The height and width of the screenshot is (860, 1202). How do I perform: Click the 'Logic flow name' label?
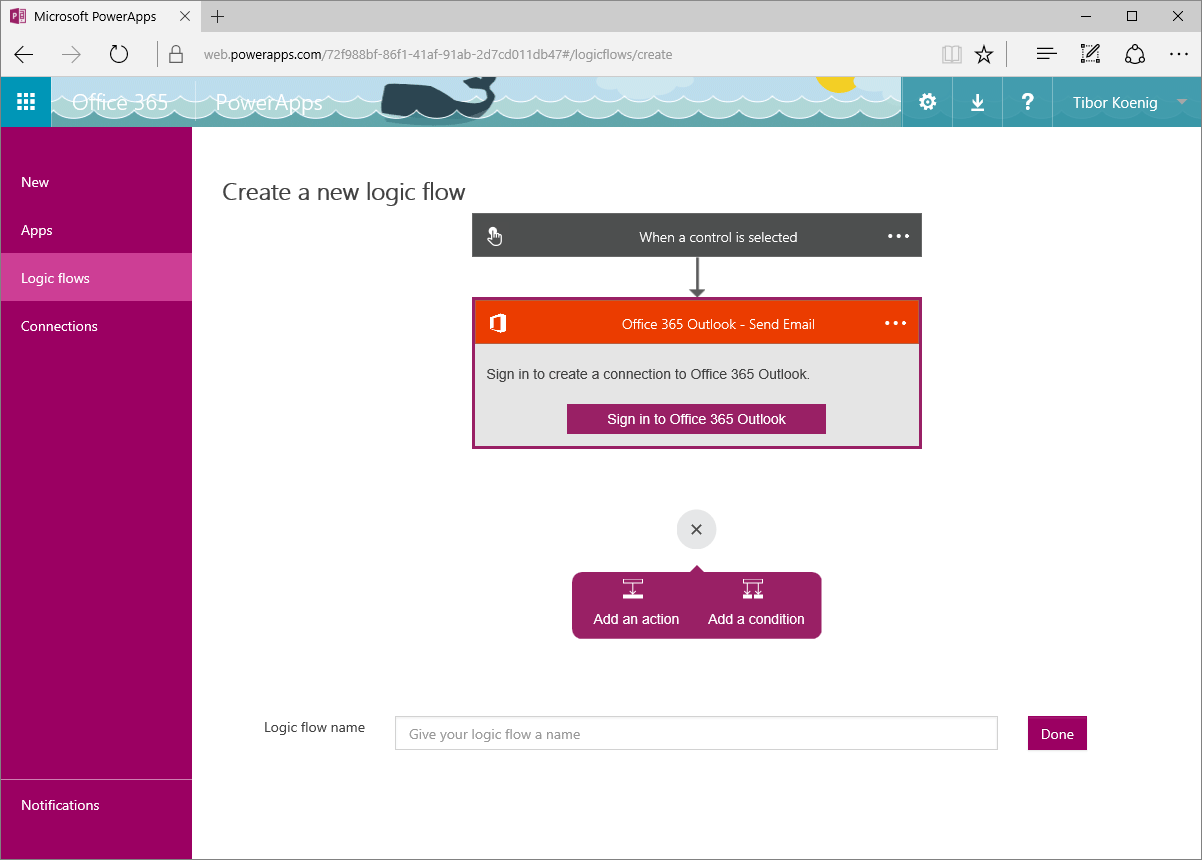tap(314, 727)
